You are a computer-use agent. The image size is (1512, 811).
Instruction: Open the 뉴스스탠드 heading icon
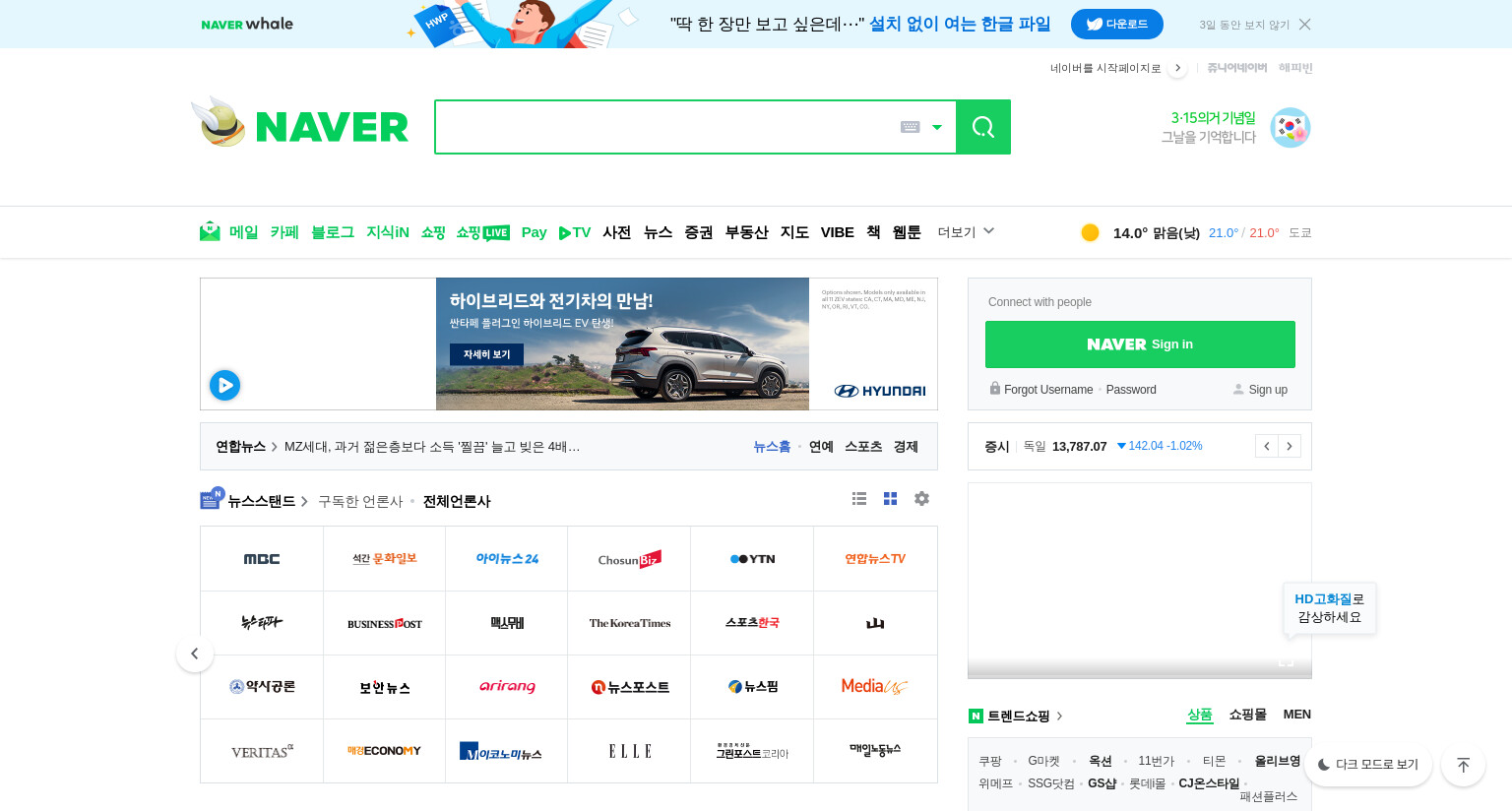click(x=212, y=499)
